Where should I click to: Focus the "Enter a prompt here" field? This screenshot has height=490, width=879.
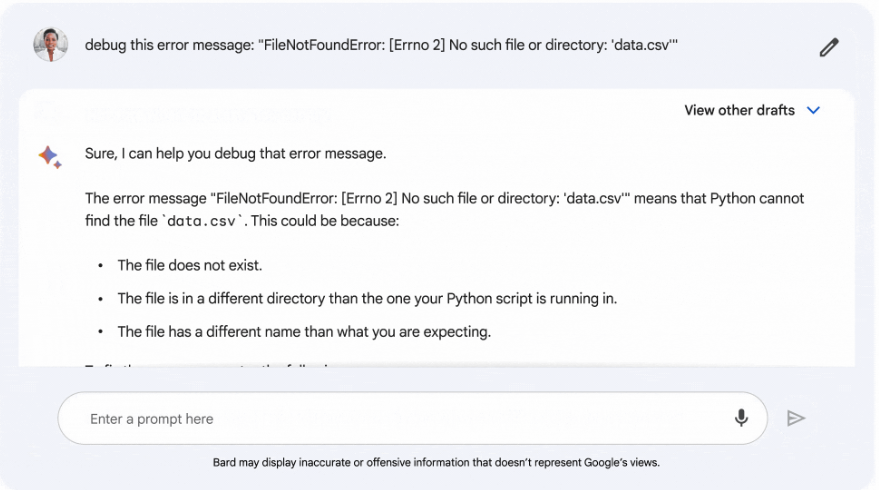400,419
